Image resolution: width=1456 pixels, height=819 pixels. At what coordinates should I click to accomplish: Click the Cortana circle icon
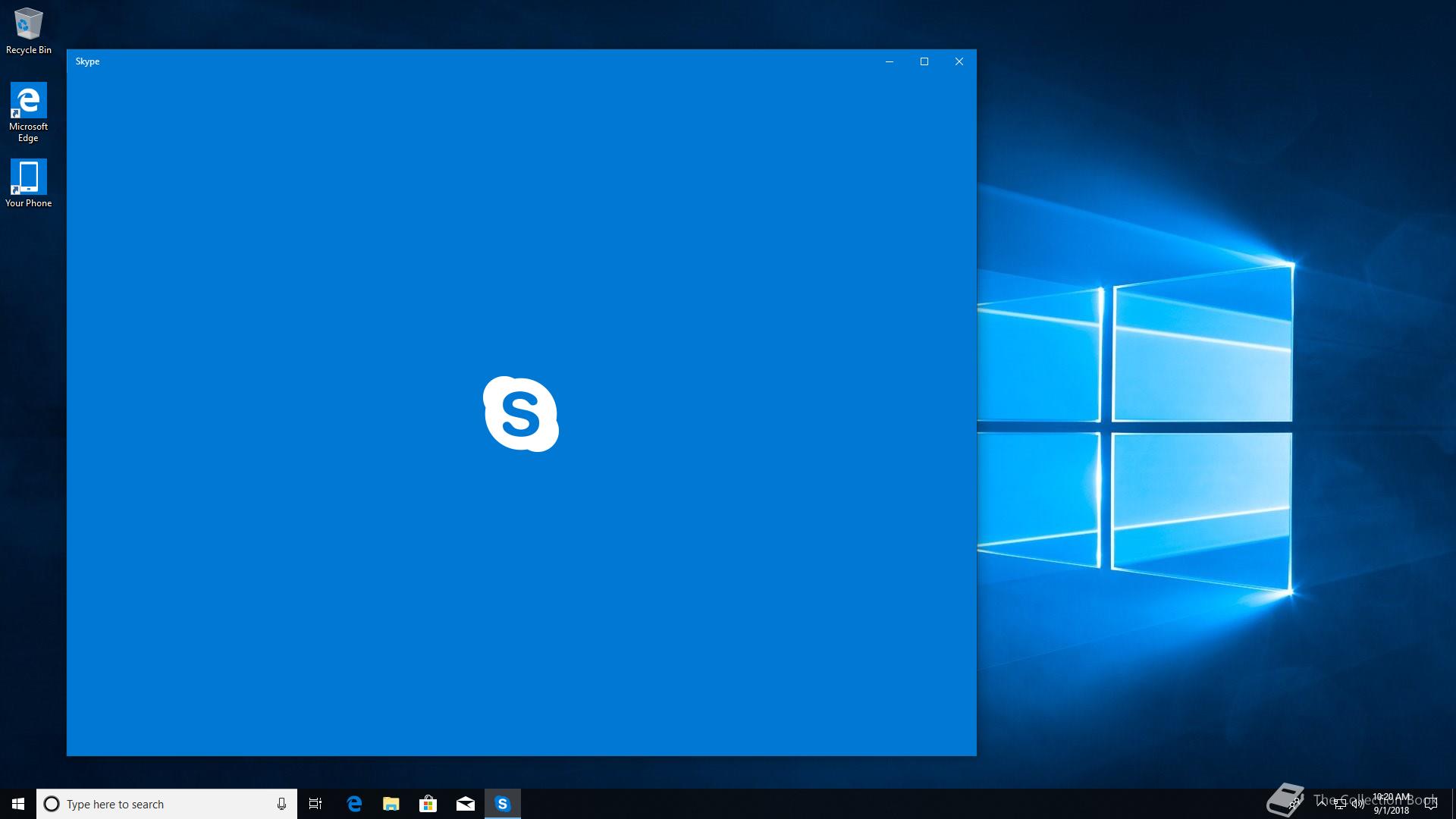pos(52,804)
